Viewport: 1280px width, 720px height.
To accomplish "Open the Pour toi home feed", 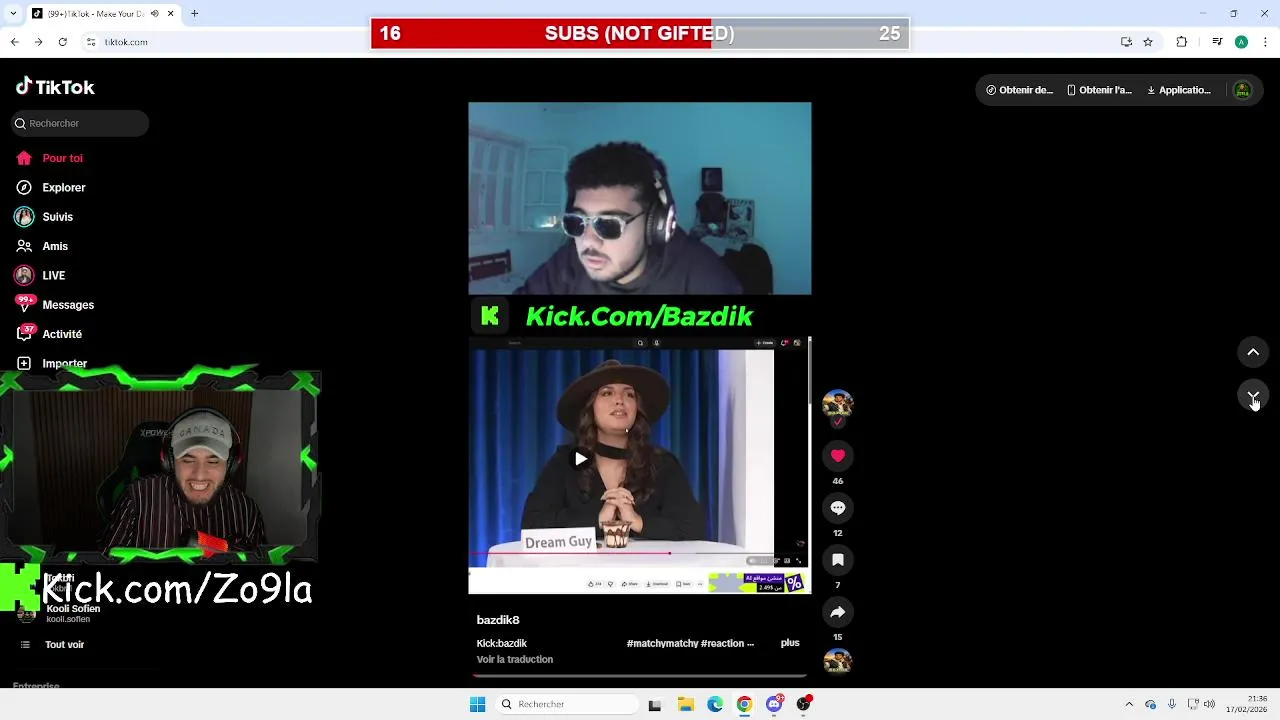I will click(x=50, y=158).
